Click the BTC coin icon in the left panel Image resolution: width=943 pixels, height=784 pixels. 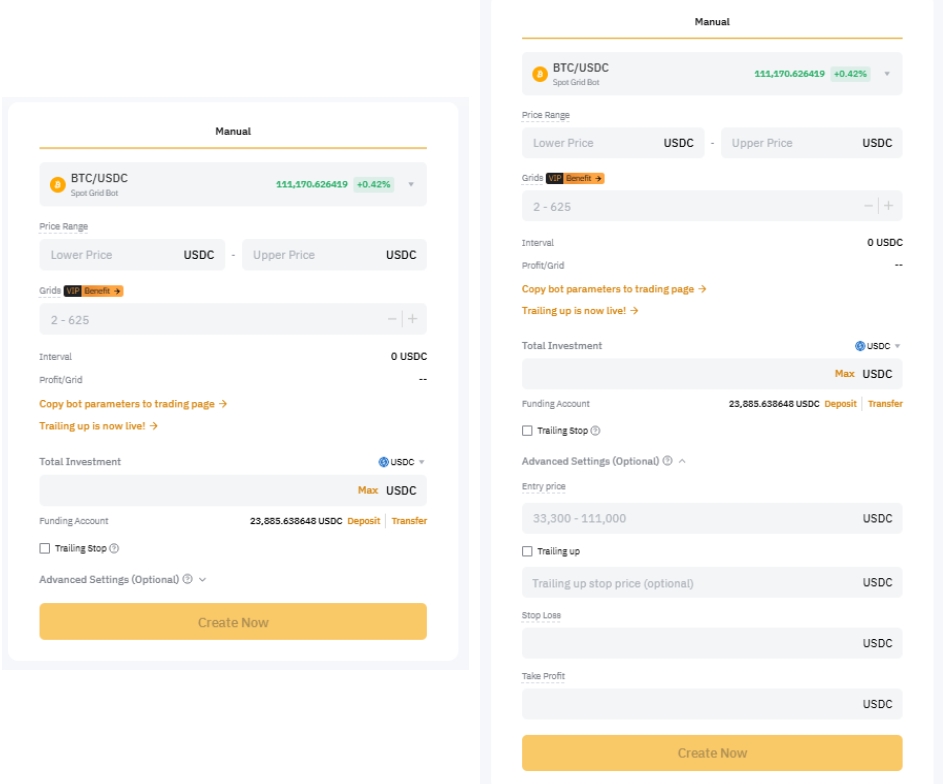pyautogui.click(x=57, y=185)
